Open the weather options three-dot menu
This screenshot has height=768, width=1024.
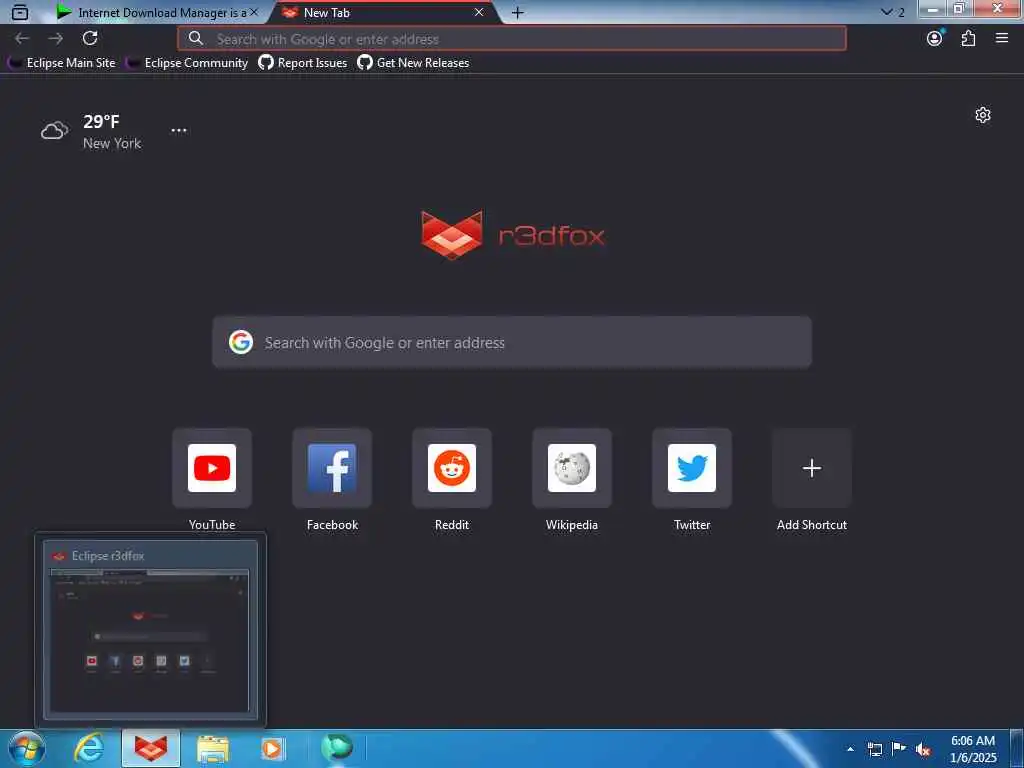179,131
